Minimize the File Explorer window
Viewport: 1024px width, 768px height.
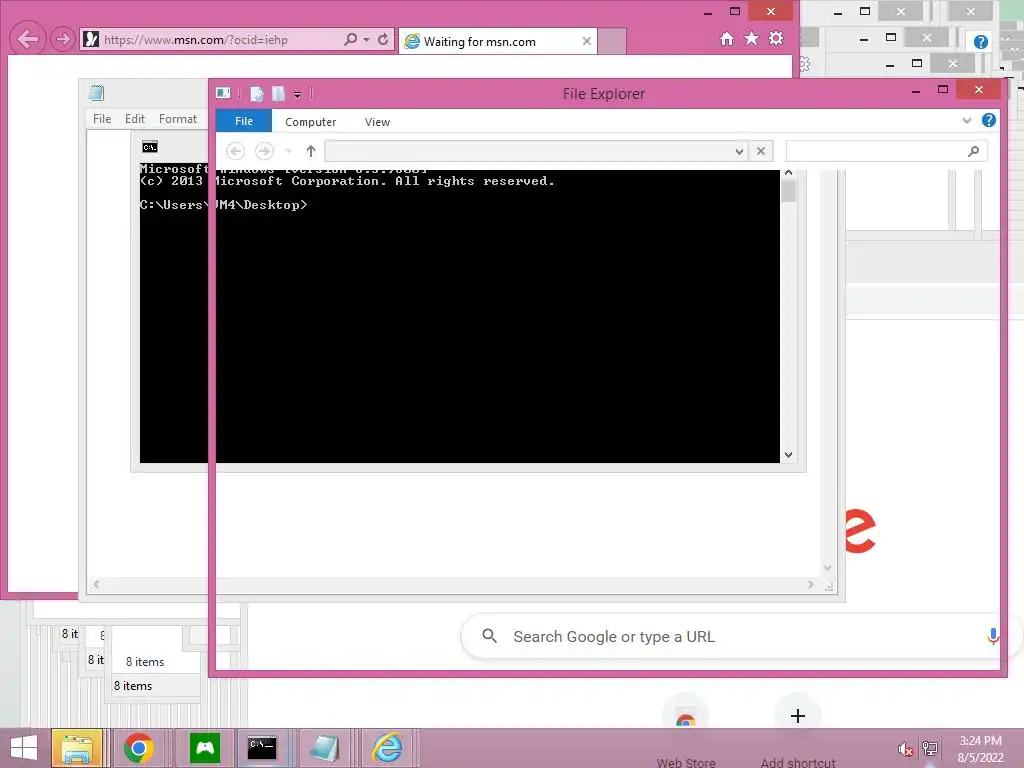(916, 91)
